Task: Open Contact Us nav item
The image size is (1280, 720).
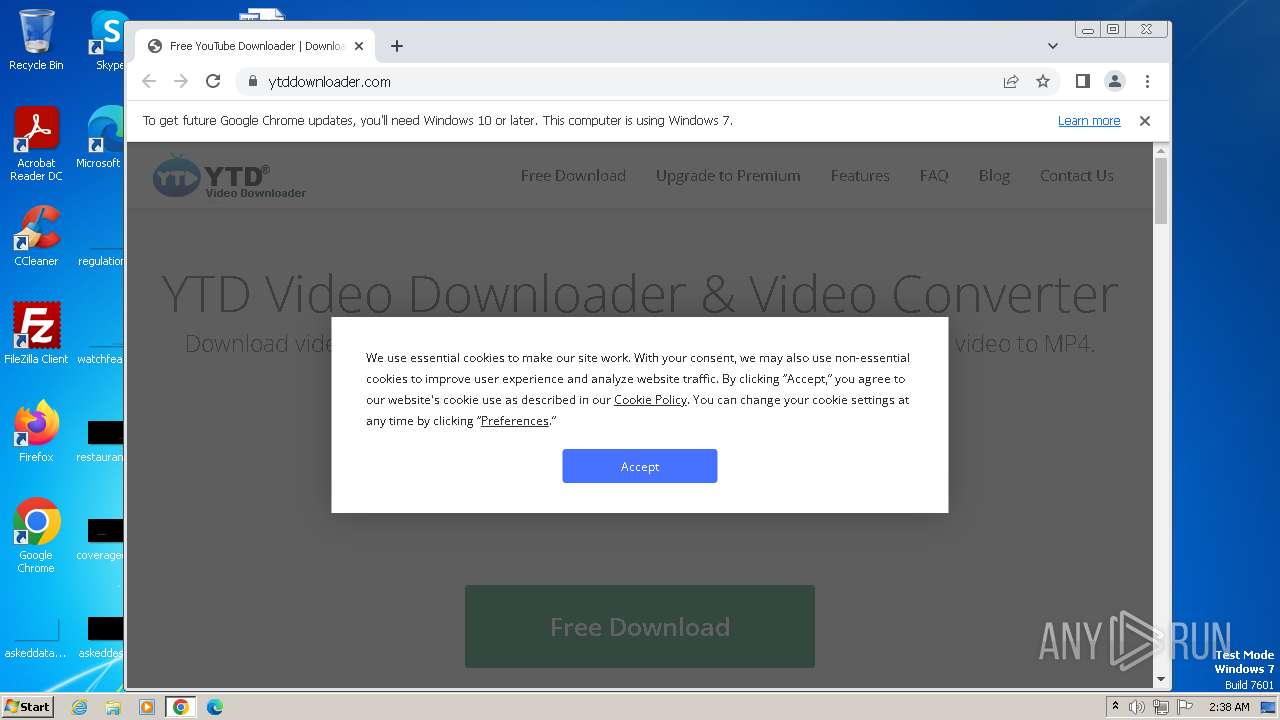Action: 1077,176
